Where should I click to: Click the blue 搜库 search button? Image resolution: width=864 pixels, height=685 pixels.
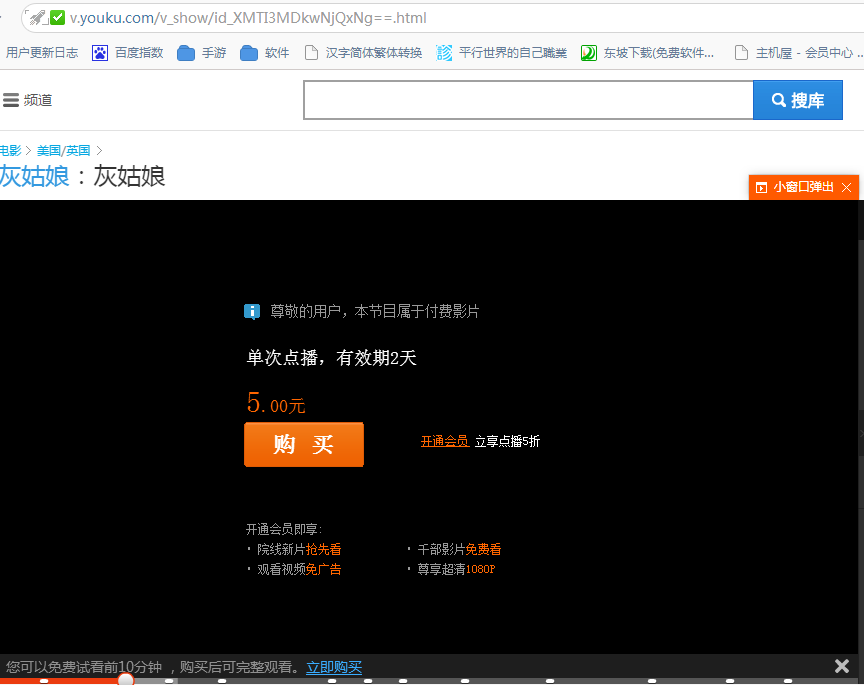click(x=798, y=100)
